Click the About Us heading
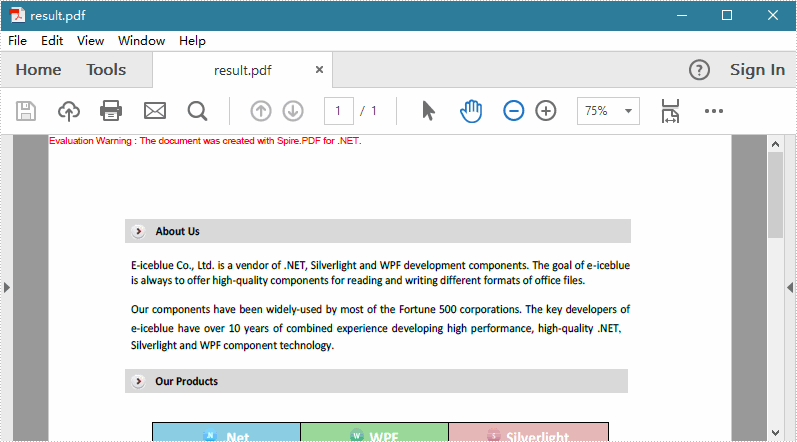 177,232
